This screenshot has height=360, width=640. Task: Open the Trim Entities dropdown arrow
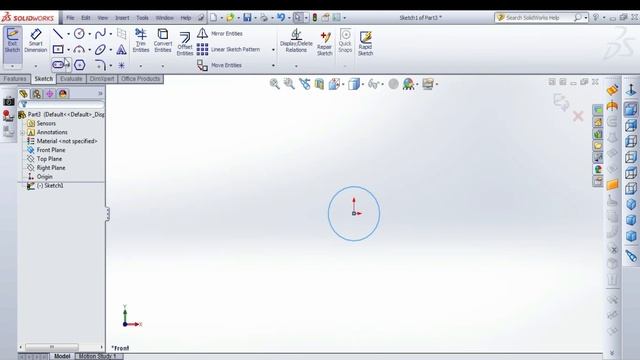[x=141, y=66]
